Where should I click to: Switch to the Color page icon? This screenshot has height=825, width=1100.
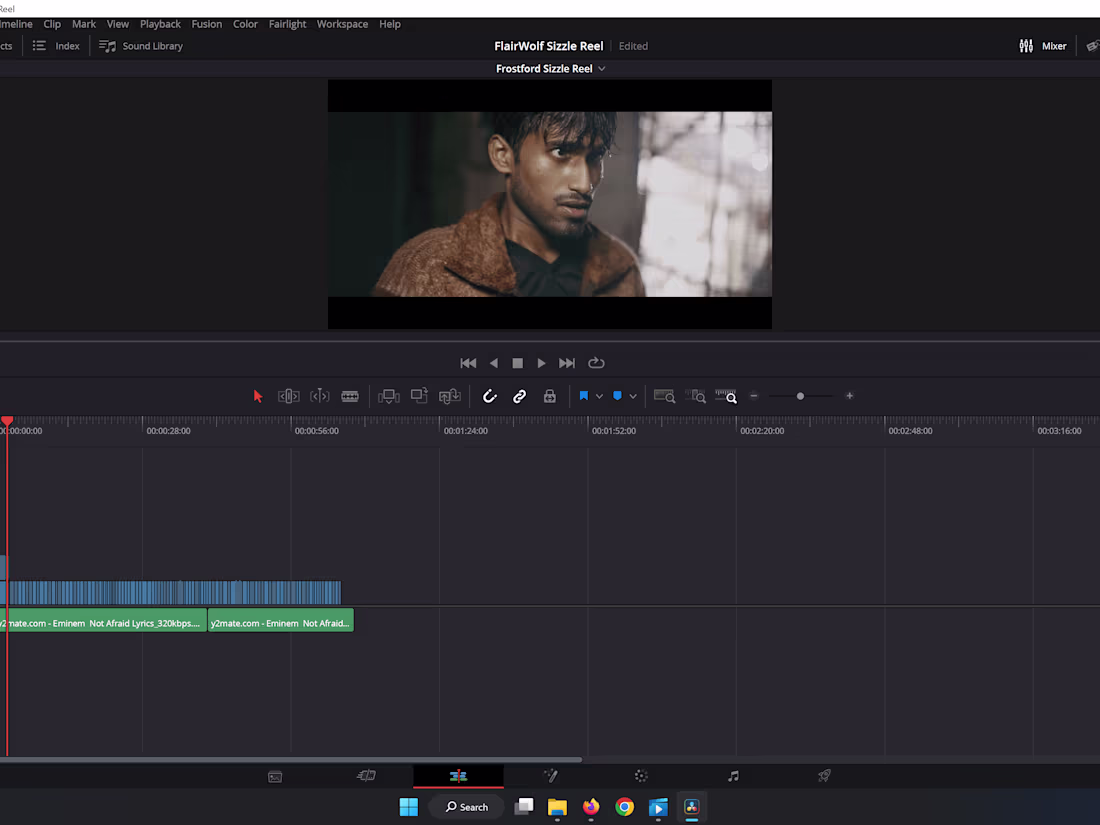641,776
